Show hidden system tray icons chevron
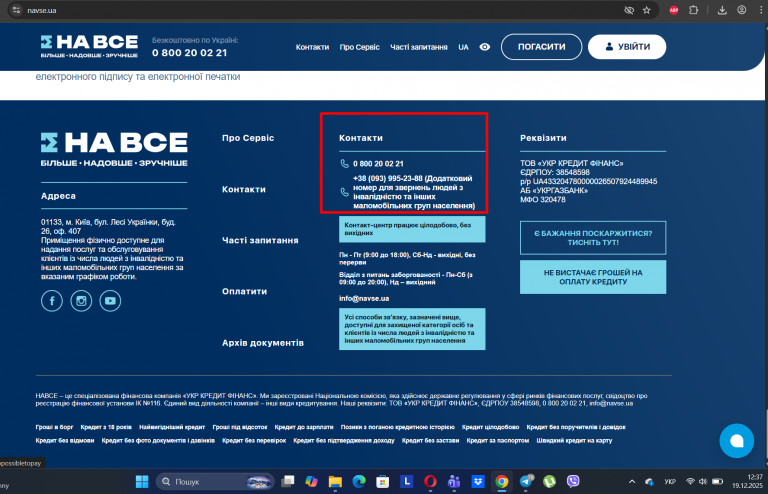 pos(632,482)
